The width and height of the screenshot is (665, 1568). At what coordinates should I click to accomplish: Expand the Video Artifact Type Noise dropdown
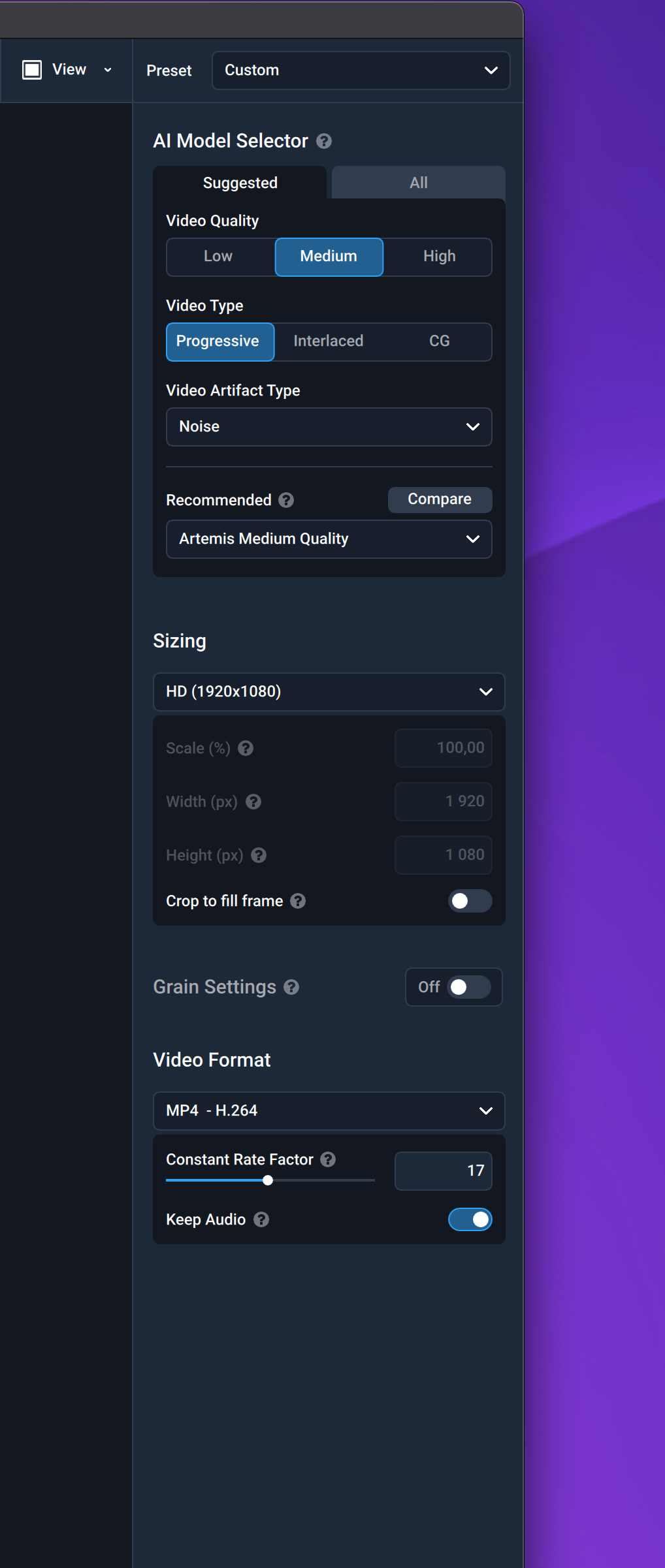(x=329, y=427)
